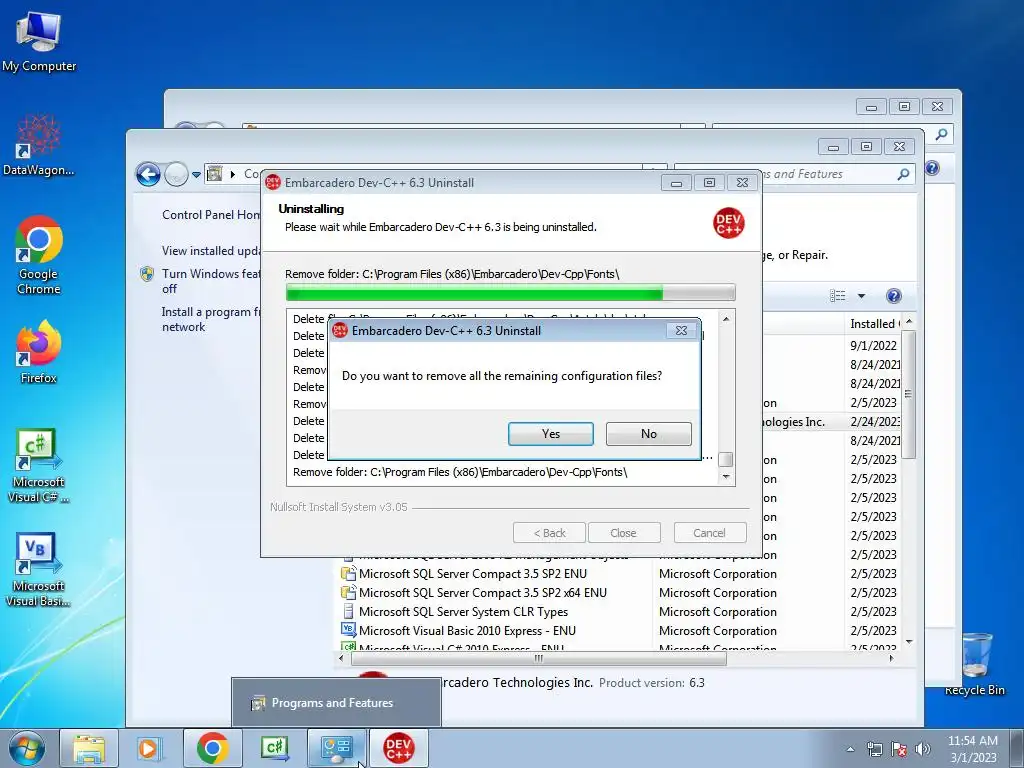Switch to Chrome in the taskbar

212,748
